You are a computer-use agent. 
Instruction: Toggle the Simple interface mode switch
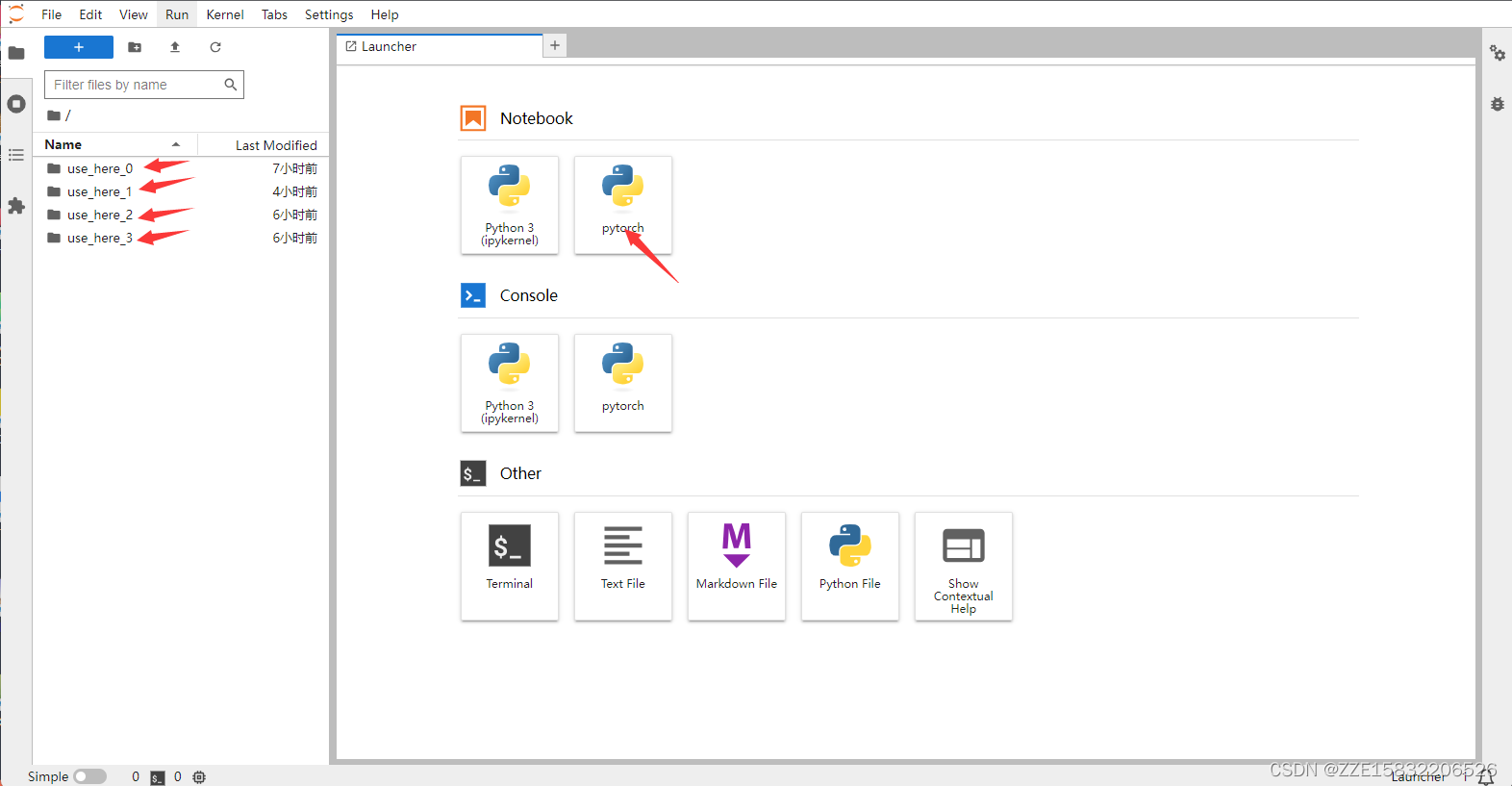pyautogui.click(x=90, y=776)
